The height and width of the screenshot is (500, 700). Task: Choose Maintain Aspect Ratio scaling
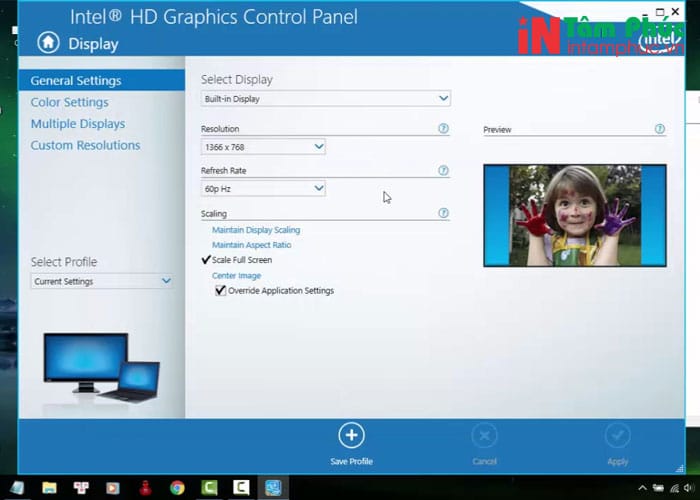point(251,245)
